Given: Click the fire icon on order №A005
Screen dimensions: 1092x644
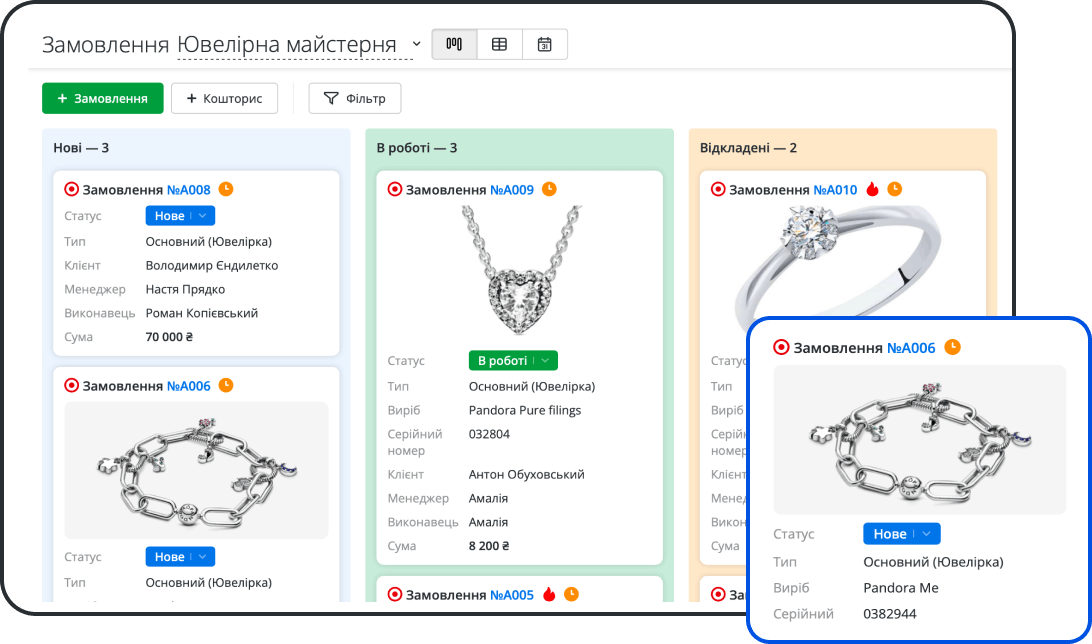Looking at the screenshot, I should click(x=548, y=592).
